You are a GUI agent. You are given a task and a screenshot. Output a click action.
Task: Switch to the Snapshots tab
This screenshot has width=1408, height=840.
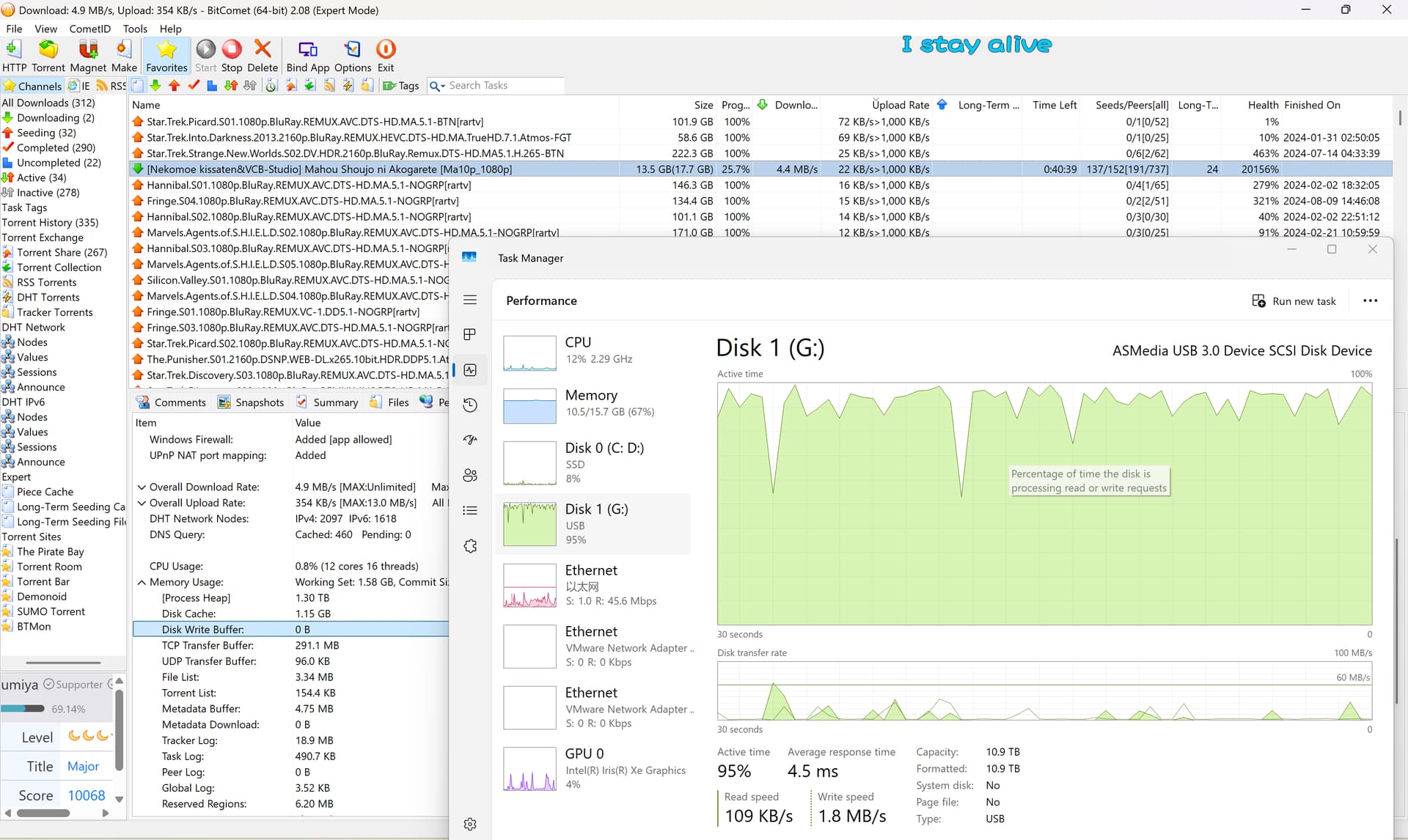[251, 402]
